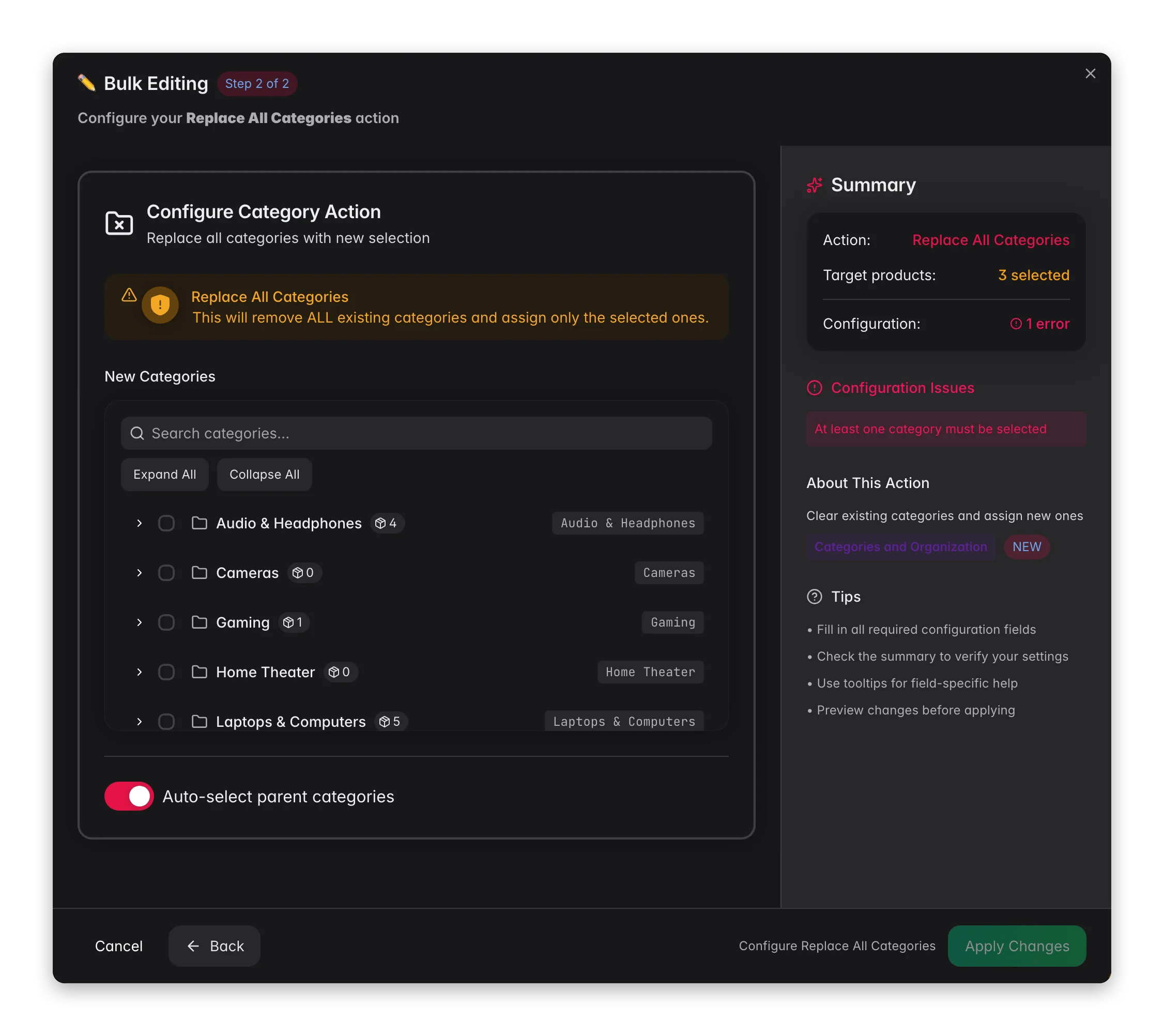The image size is (1164, 1036).
Task: Click the Search categories input field
Action: coord(416,433)
